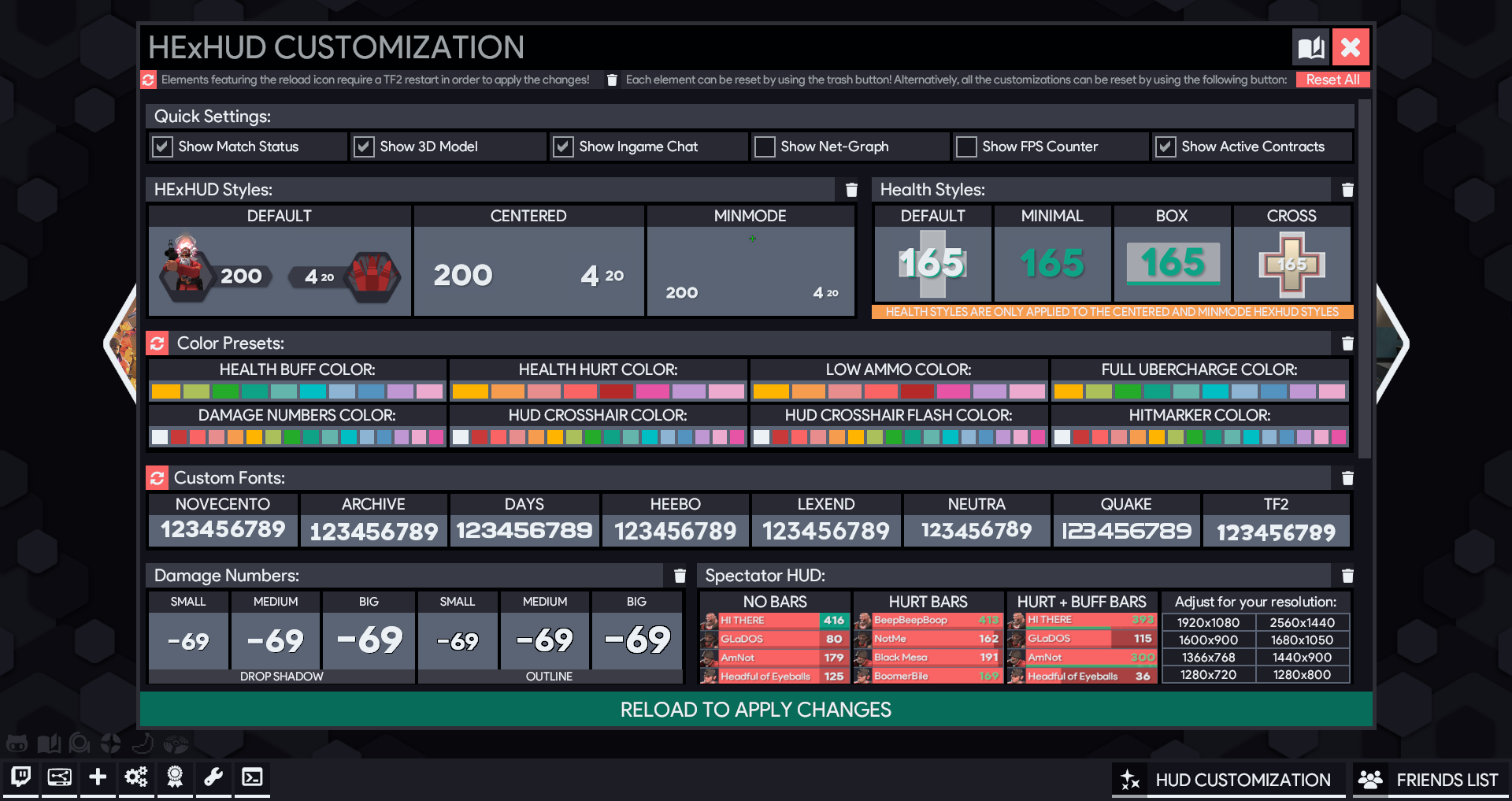Pick white swatch under Damage Numbers Color
1512x801 pixels.
[x=160, y=437]
